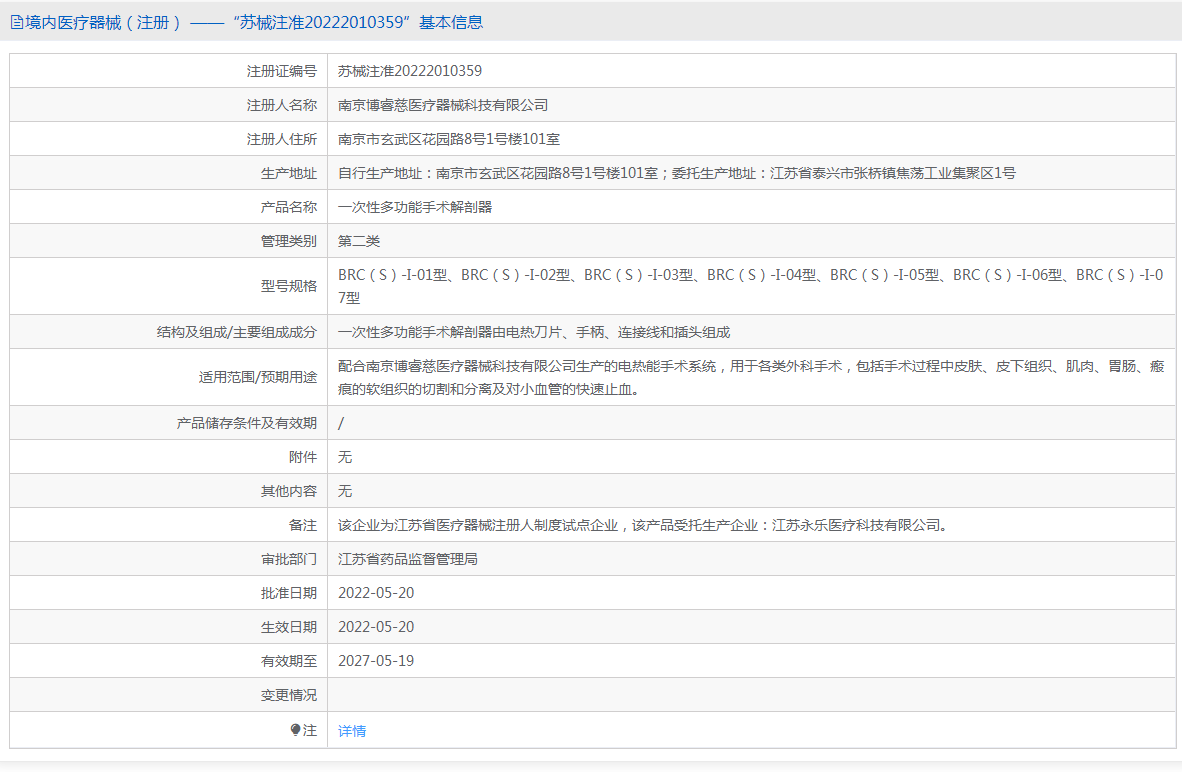Click the document icon before the page title

tap(17, 22)
